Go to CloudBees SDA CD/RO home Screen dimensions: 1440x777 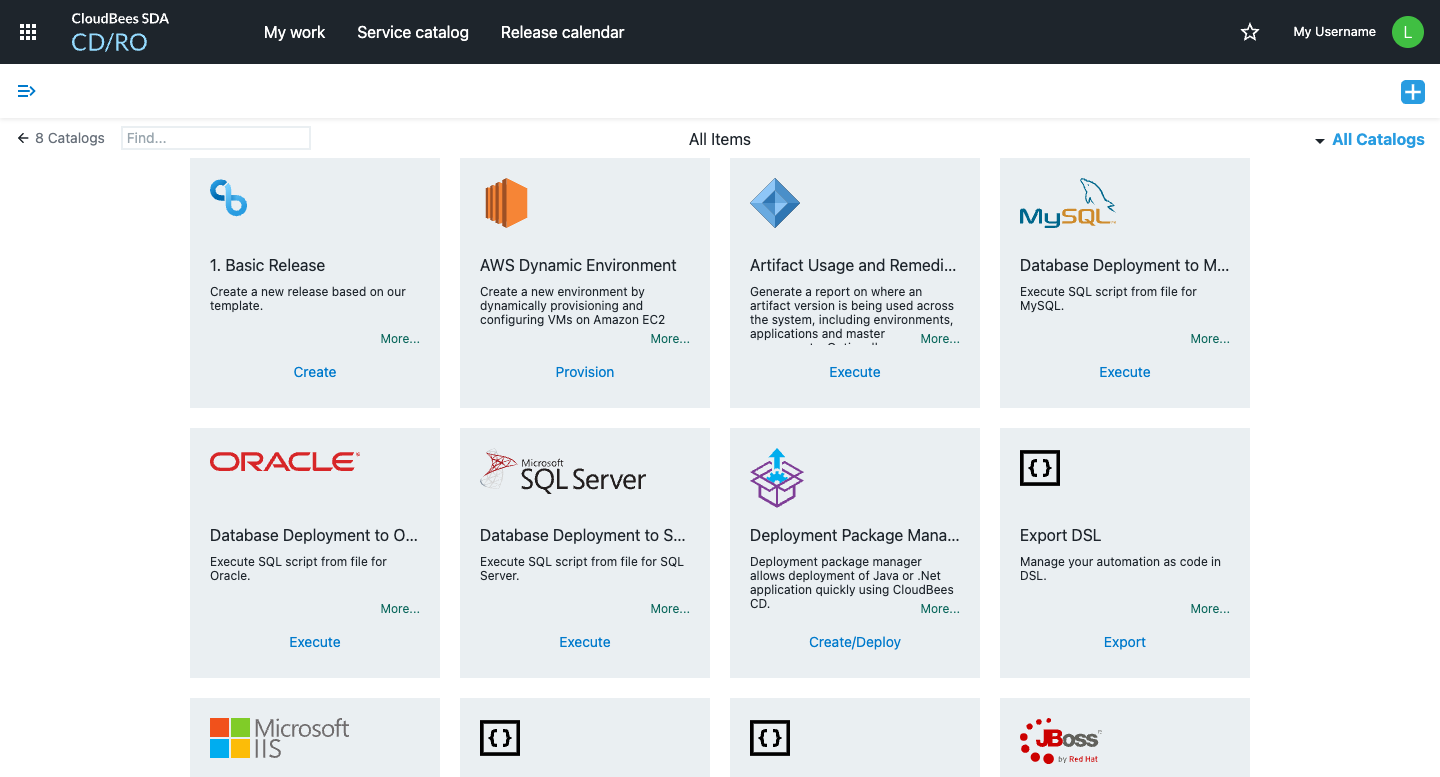pos(120,34)
